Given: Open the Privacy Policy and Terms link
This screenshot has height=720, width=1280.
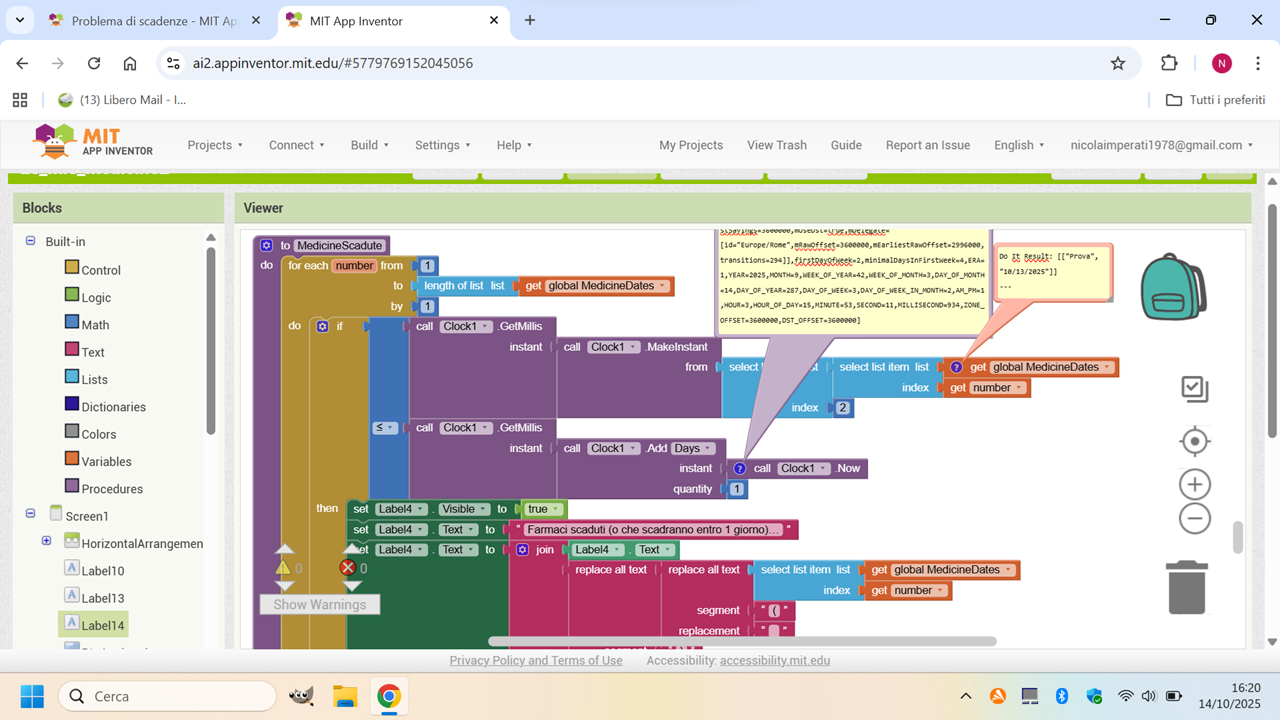Looking at the screenshot, I should 535,660.
